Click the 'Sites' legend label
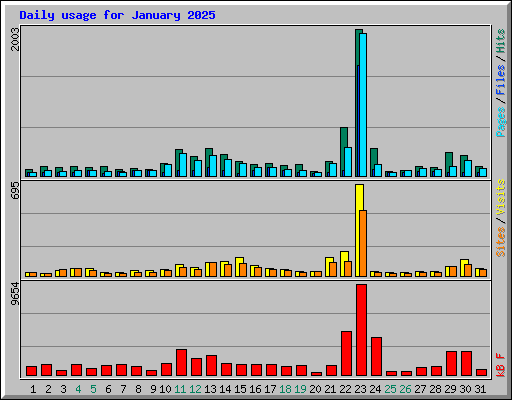The height and width of the screenshot is (400, 512). pos(501,242)
